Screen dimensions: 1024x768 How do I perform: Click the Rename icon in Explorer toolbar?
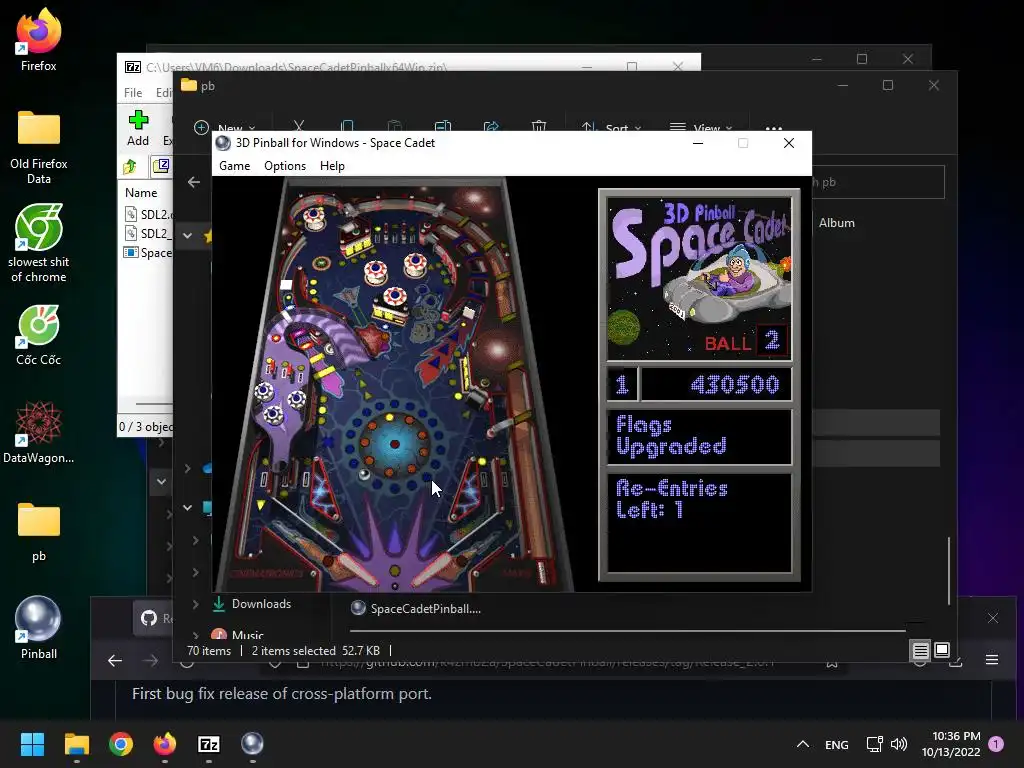coord(443,126)
